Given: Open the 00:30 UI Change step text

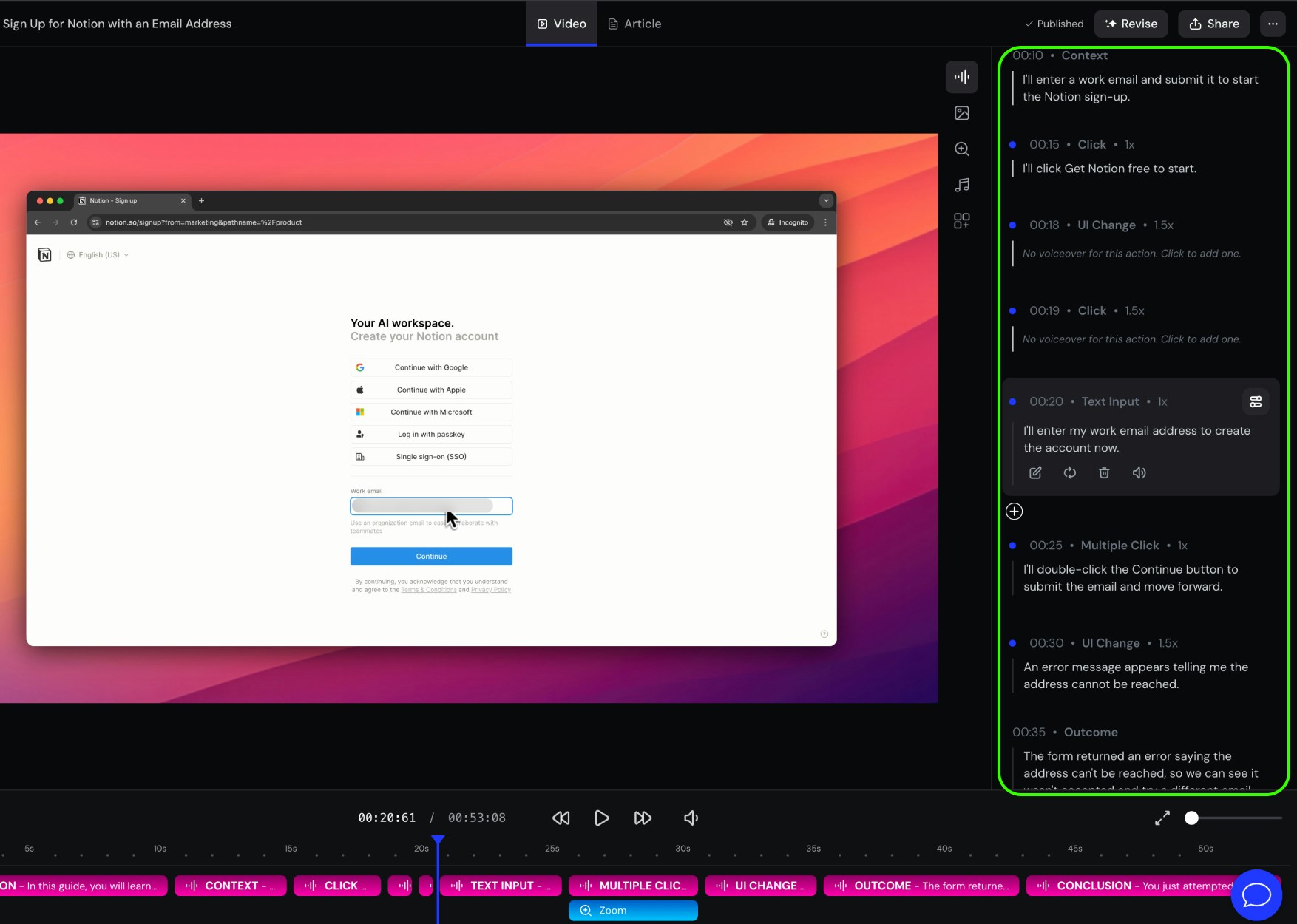Looking at the screenshot, I should click(1136, 676).
